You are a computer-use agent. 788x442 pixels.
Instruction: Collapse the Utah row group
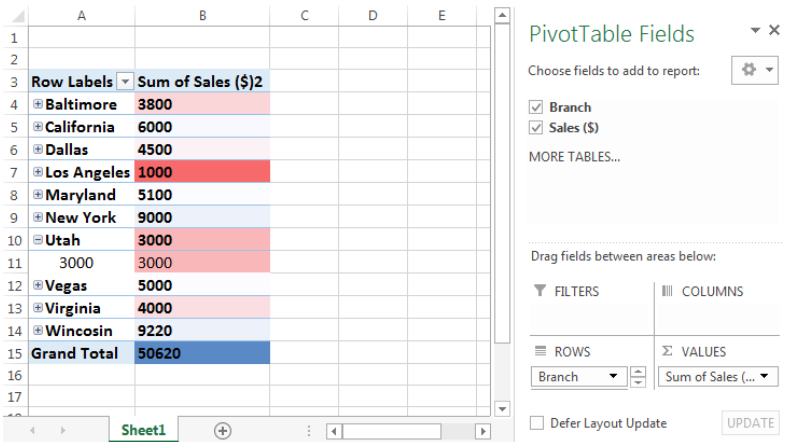[x=38, y=240]
